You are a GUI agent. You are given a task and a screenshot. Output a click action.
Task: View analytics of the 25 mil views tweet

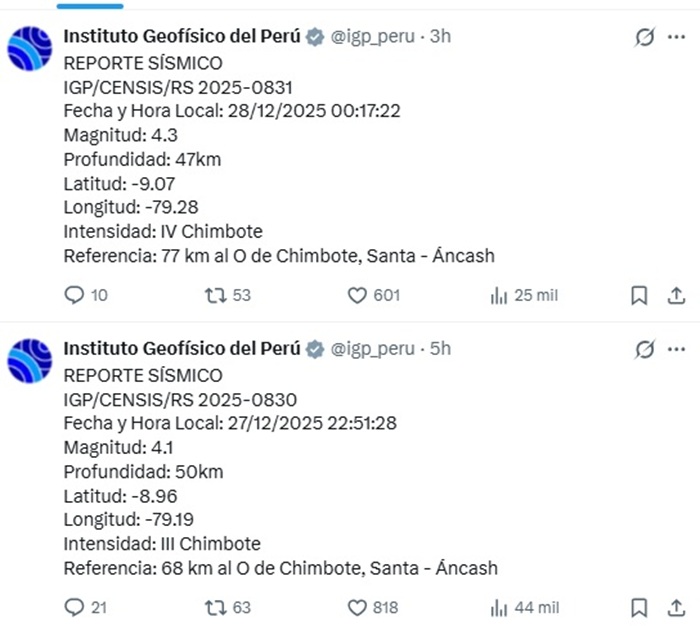pos(499,295)
